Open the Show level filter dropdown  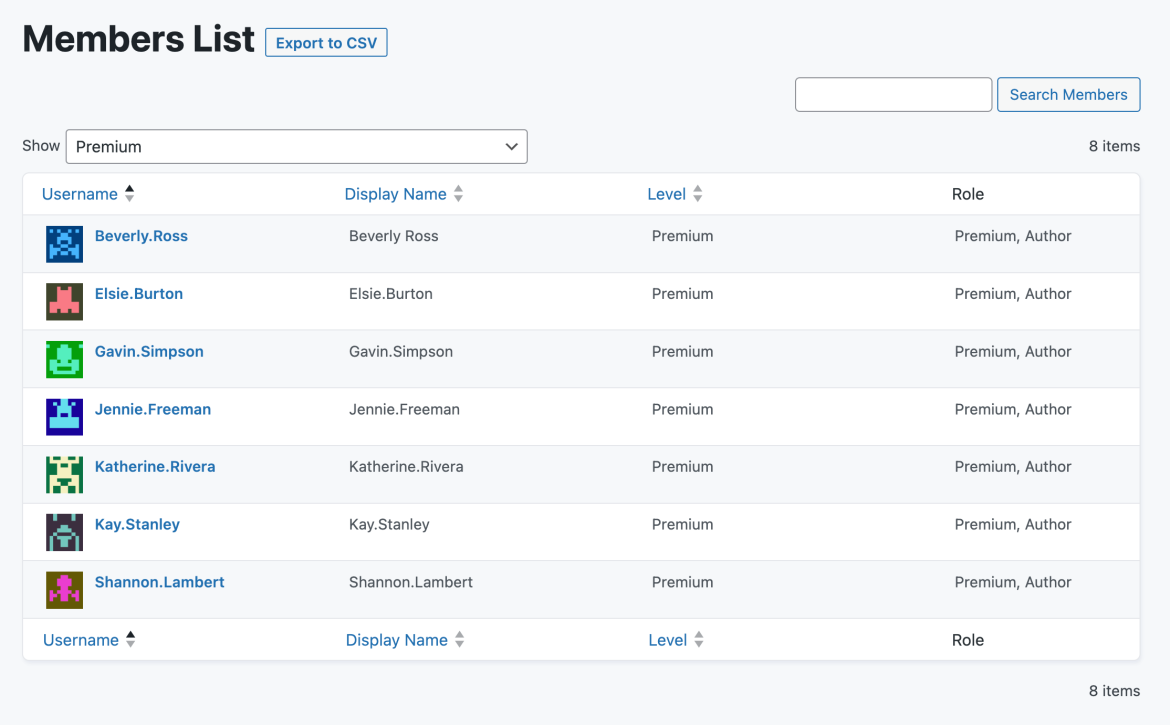click(x=297, y=146)
